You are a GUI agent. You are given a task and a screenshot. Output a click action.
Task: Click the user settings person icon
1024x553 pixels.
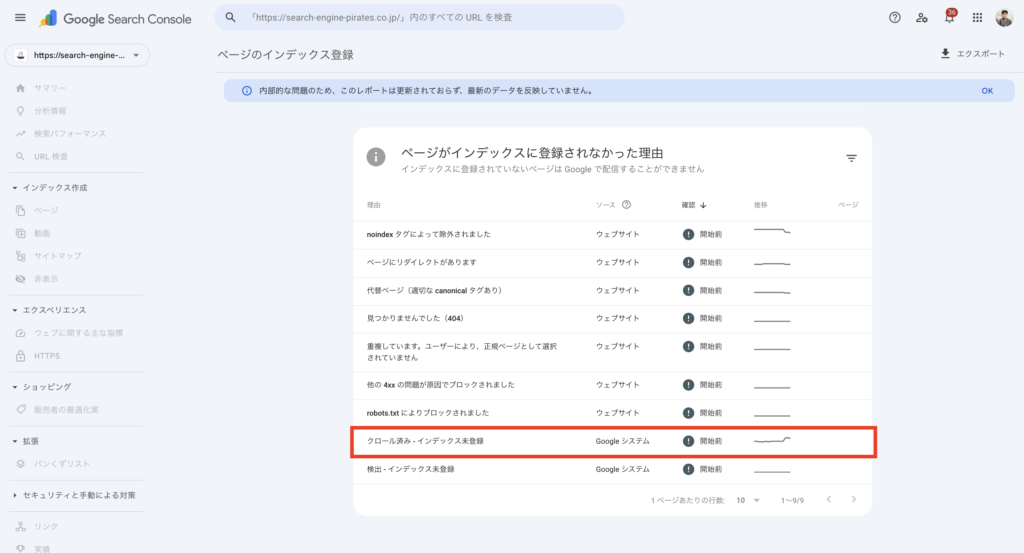coord(922,18)
